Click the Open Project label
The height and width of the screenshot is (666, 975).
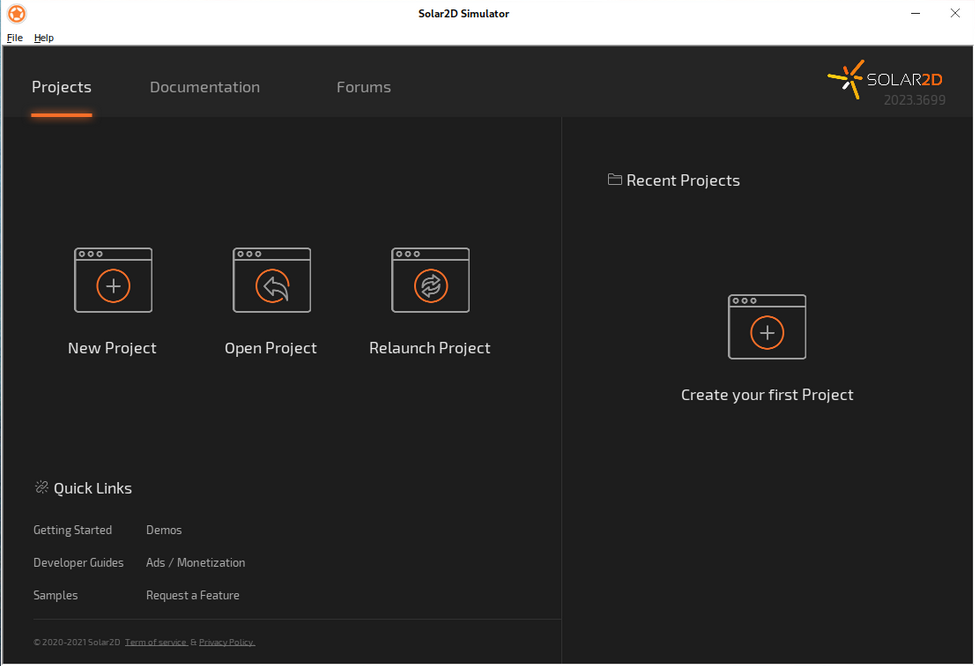(x=270, y=348)
